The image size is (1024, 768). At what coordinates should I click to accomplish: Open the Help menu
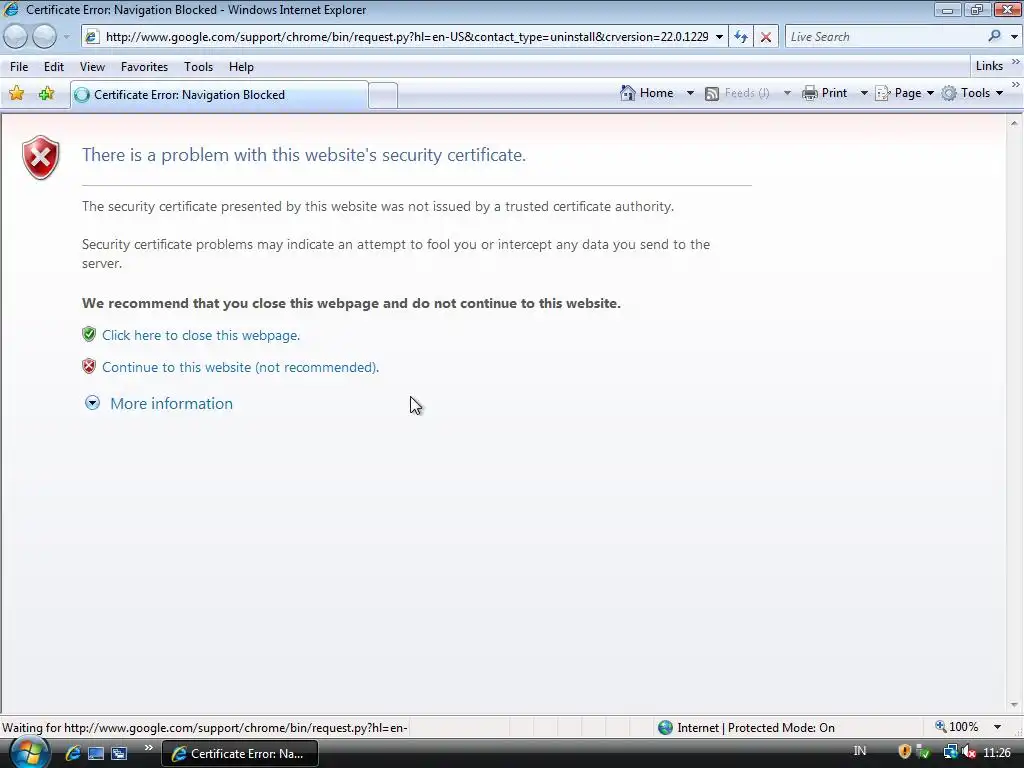pyautogui.click(x=241, y=67)
